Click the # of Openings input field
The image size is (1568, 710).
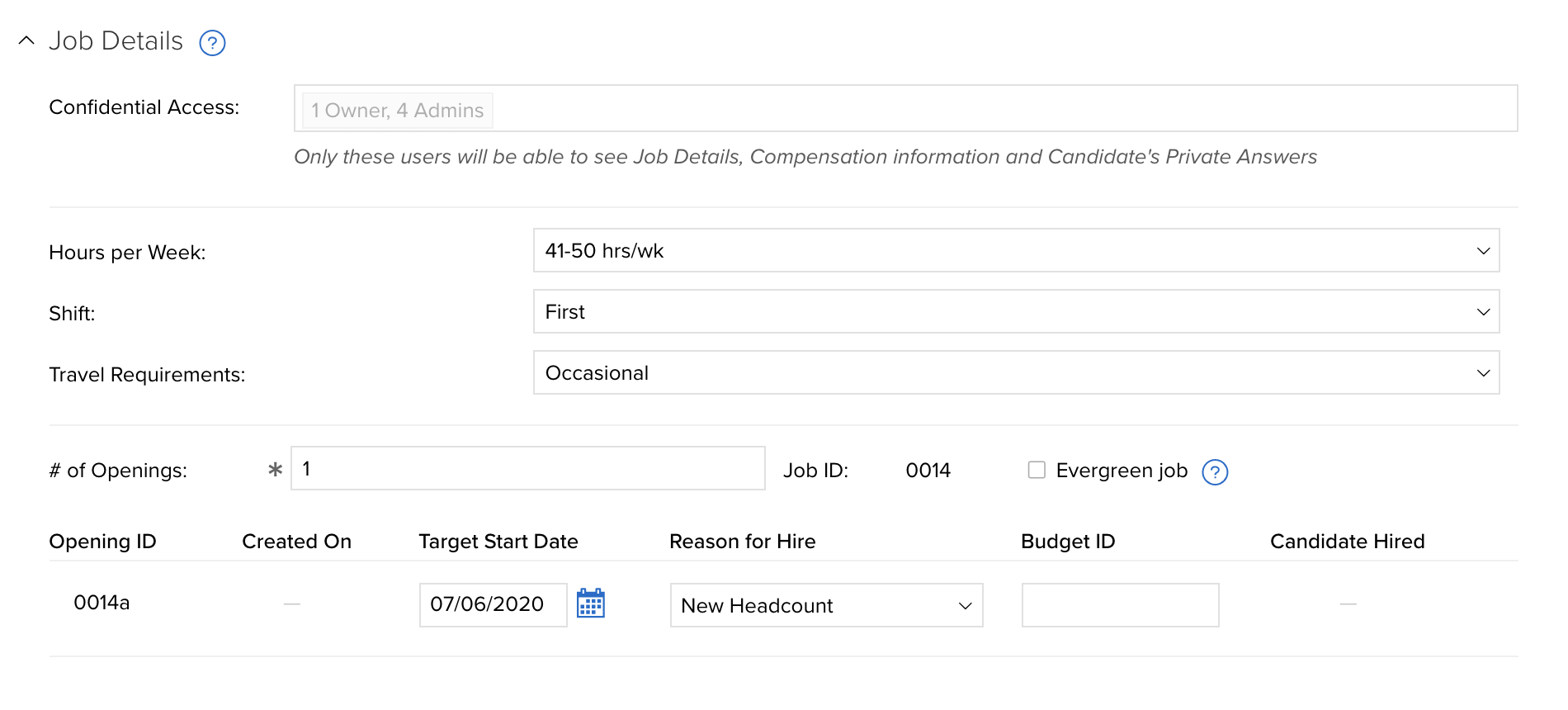point(528,468)
